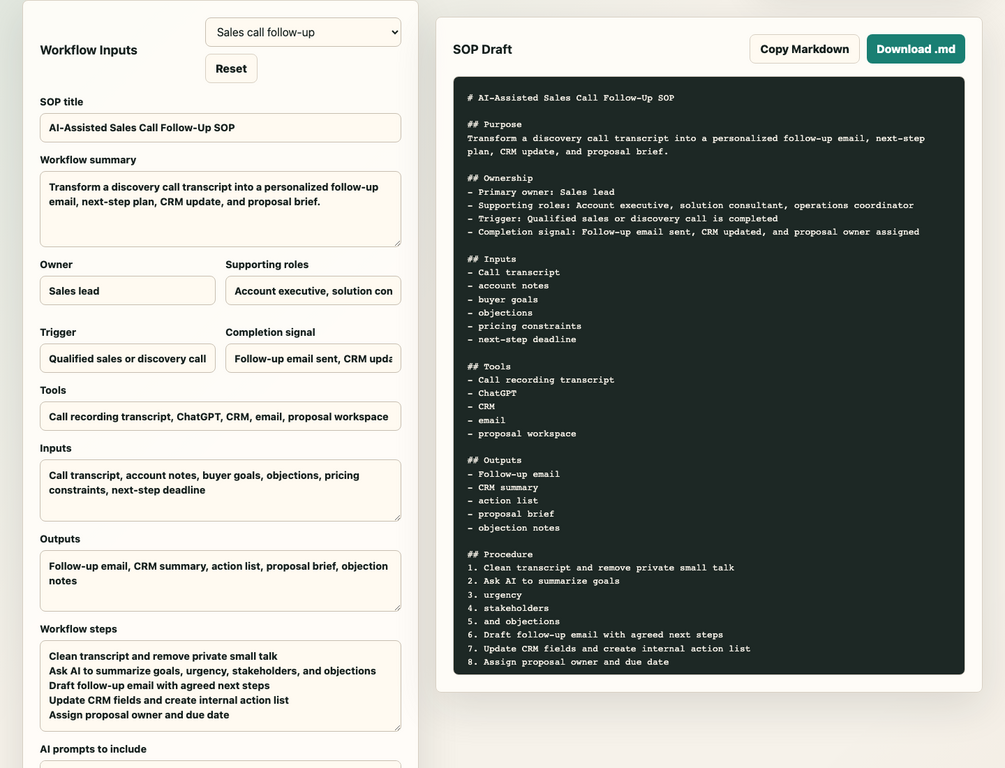
Task: Click the "- Completion signal" draft line
Action: pyautogui.click(x=693, y=232)
